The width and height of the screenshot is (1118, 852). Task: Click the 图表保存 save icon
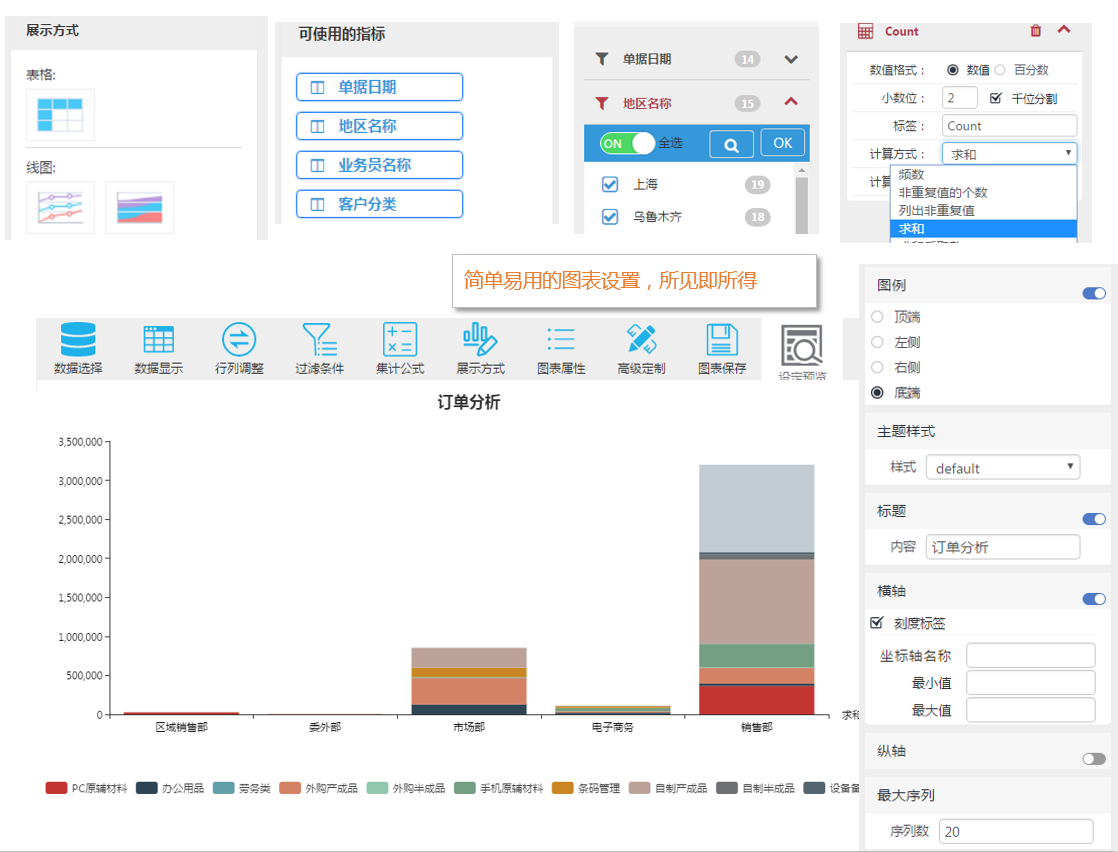(721, 340)
